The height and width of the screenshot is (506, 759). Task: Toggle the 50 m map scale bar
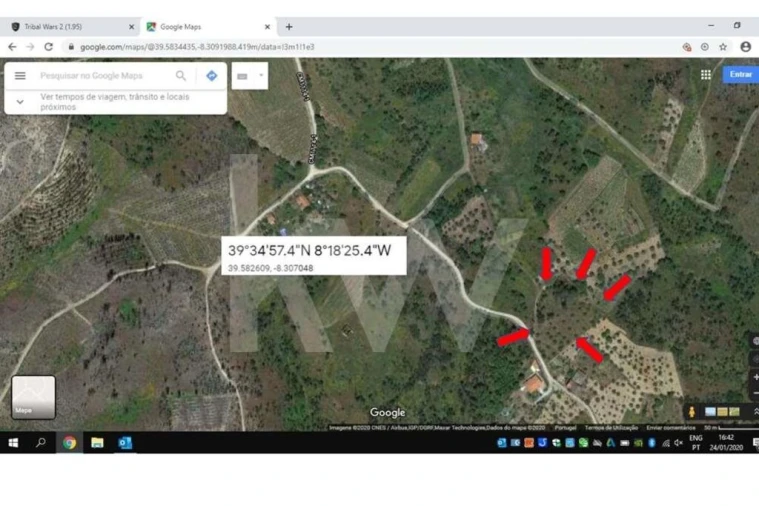pos(731,428)
